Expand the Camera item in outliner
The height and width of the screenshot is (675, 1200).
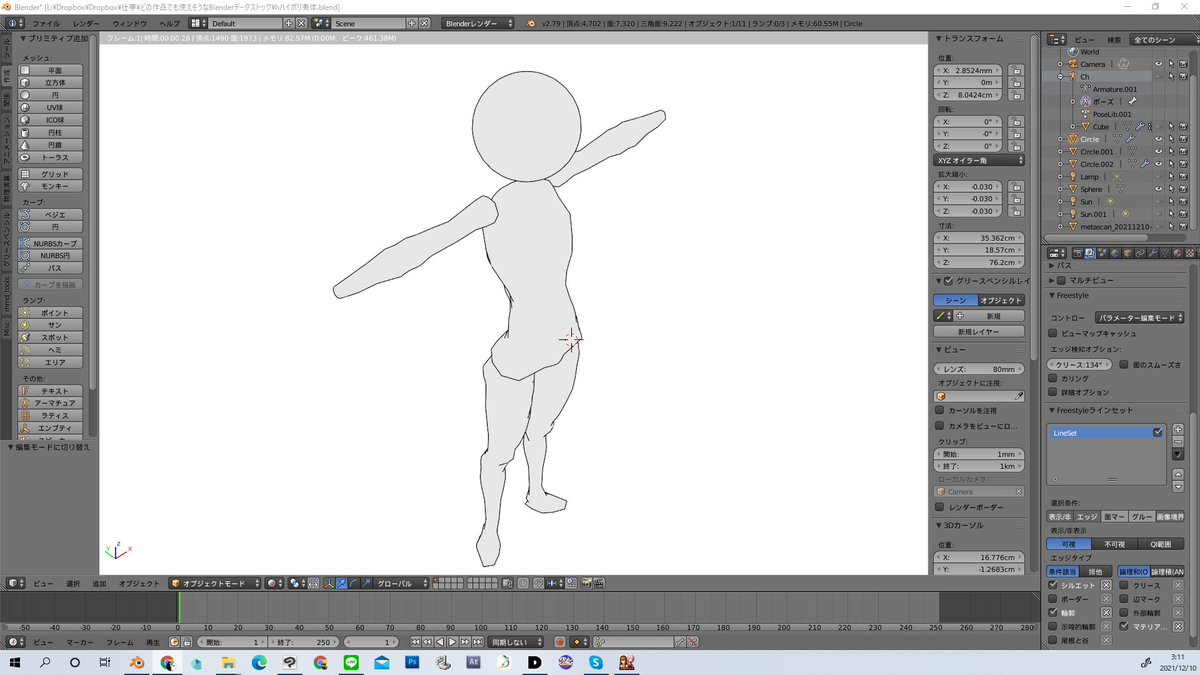click(x=1061, y=64)
